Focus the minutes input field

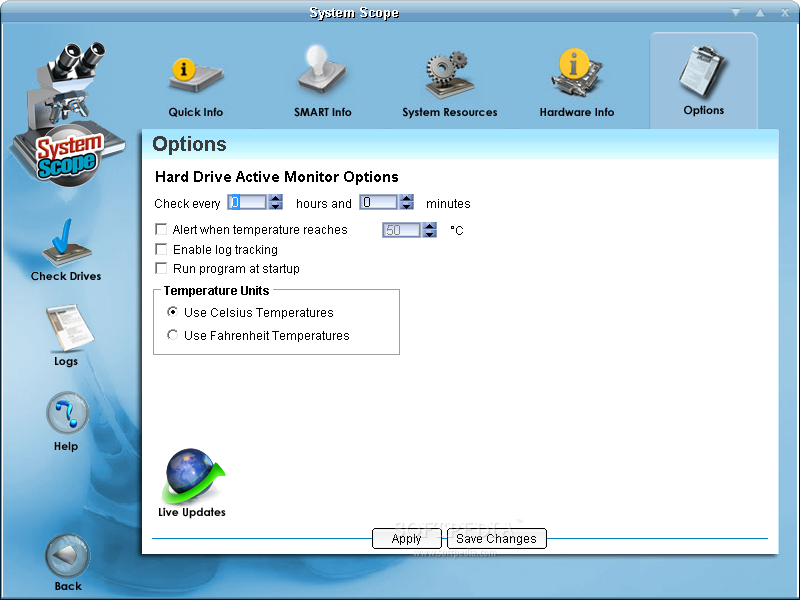point(379,203)
